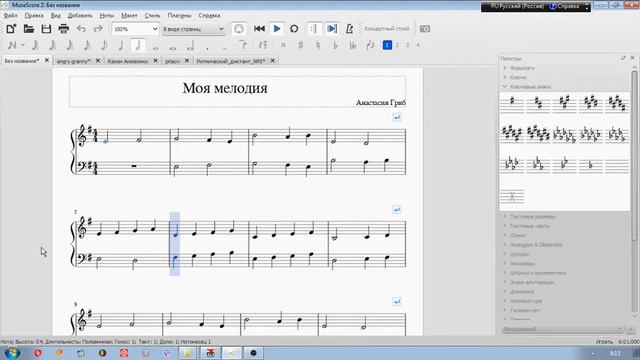Open the page view mode dropdown
The image size is (640, 360).
point(193,29)
